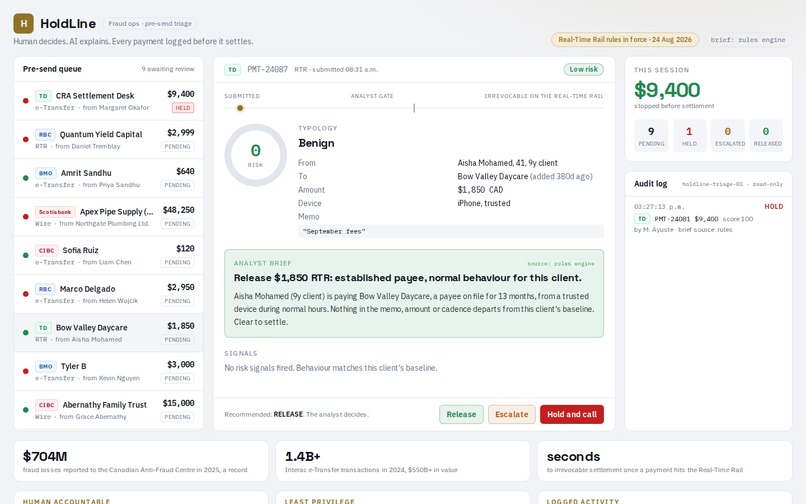
Task: Click the risk score 0 gauge
Action: click(x=255, y=155)
